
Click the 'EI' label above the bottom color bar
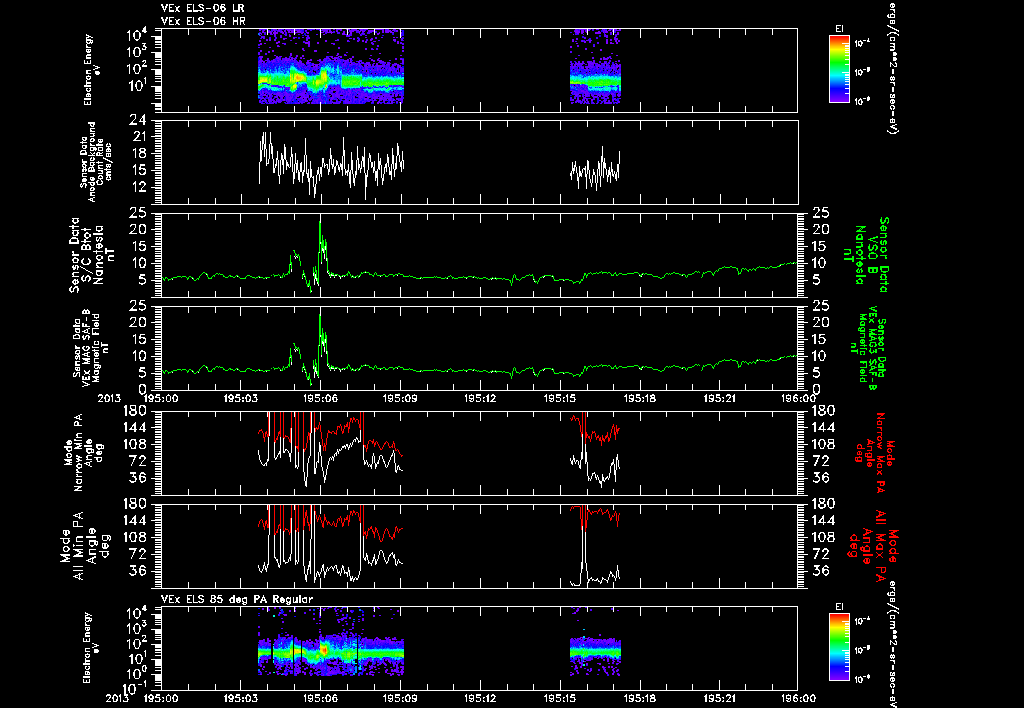pyautogui.click(x=839, y=607)
